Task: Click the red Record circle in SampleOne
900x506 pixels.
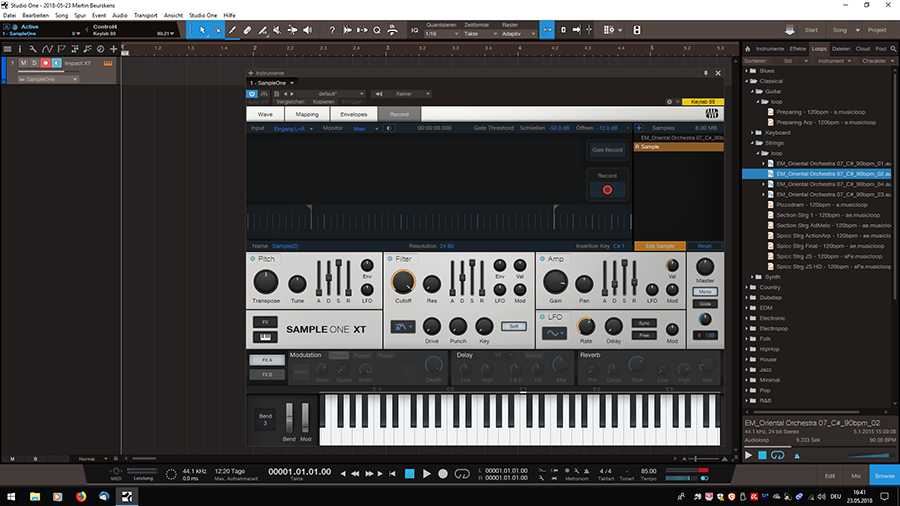Action: click(x=607, y=190)
